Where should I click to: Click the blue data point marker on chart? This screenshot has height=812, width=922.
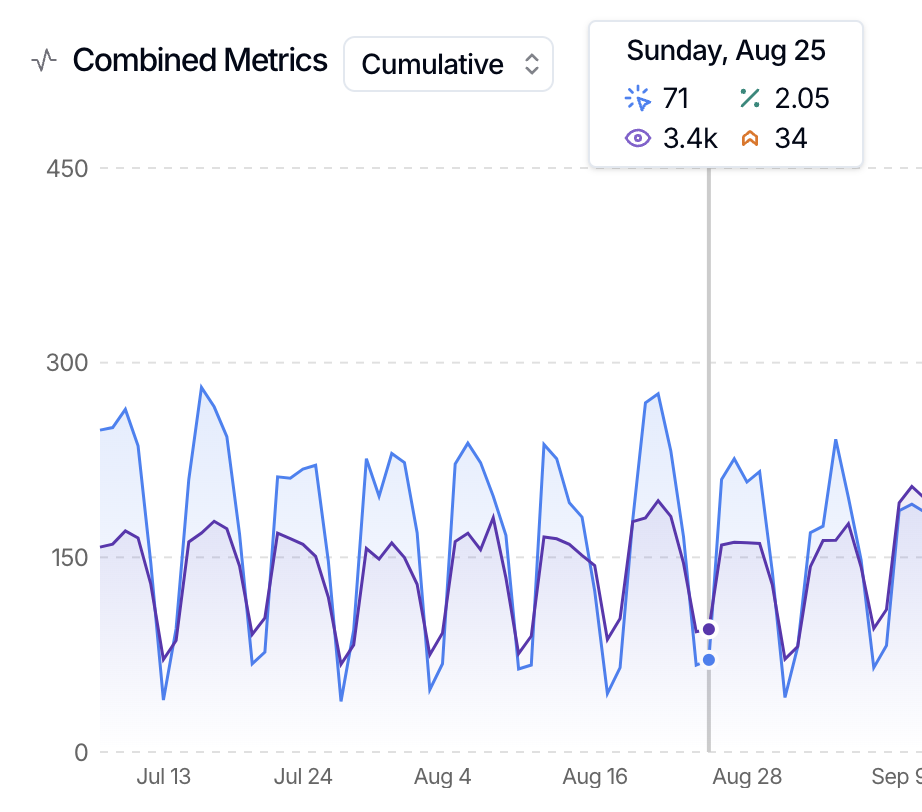pos(709,660)
